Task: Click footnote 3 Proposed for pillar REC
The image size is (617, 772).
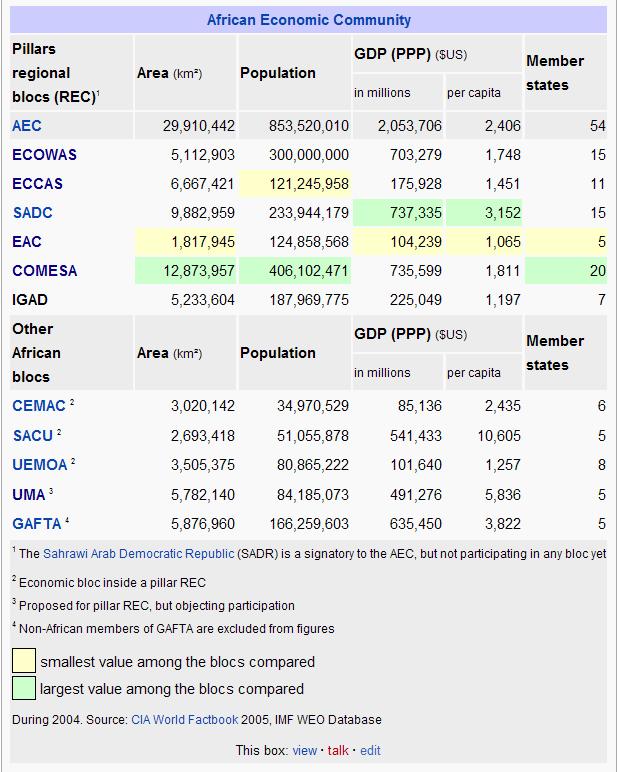Action: coord(154,605)
